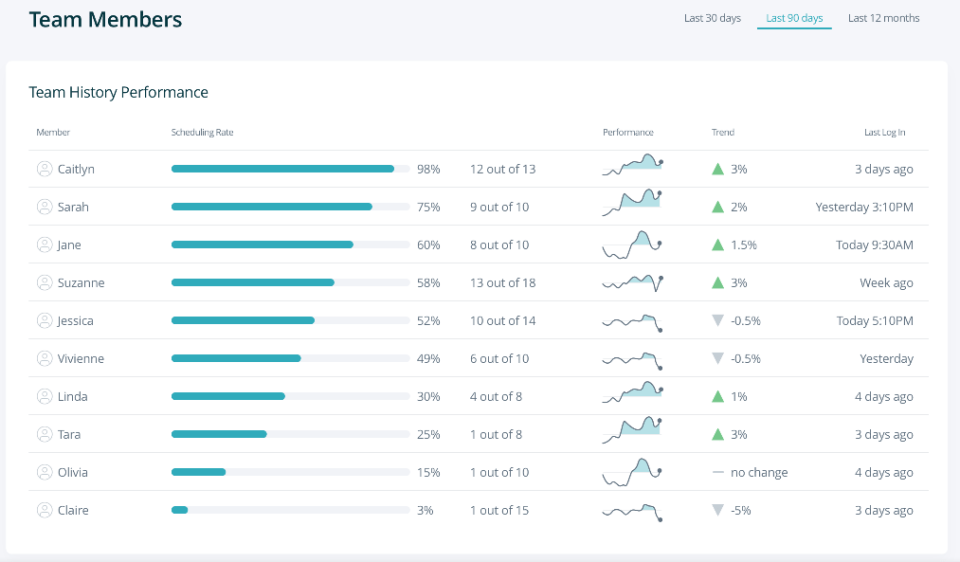Image resolution: width=960 pixels, height=562 pixels.
Task: Click the down-trend arrow in Claire's row
Action: [x=717, y=510]
